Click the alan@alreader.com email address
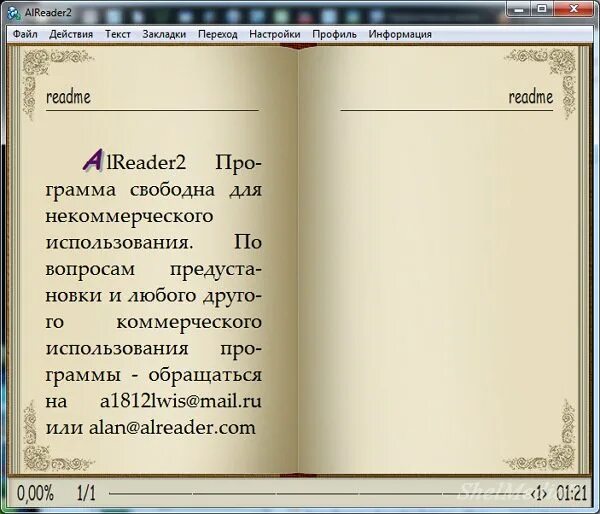 [172, 427]
